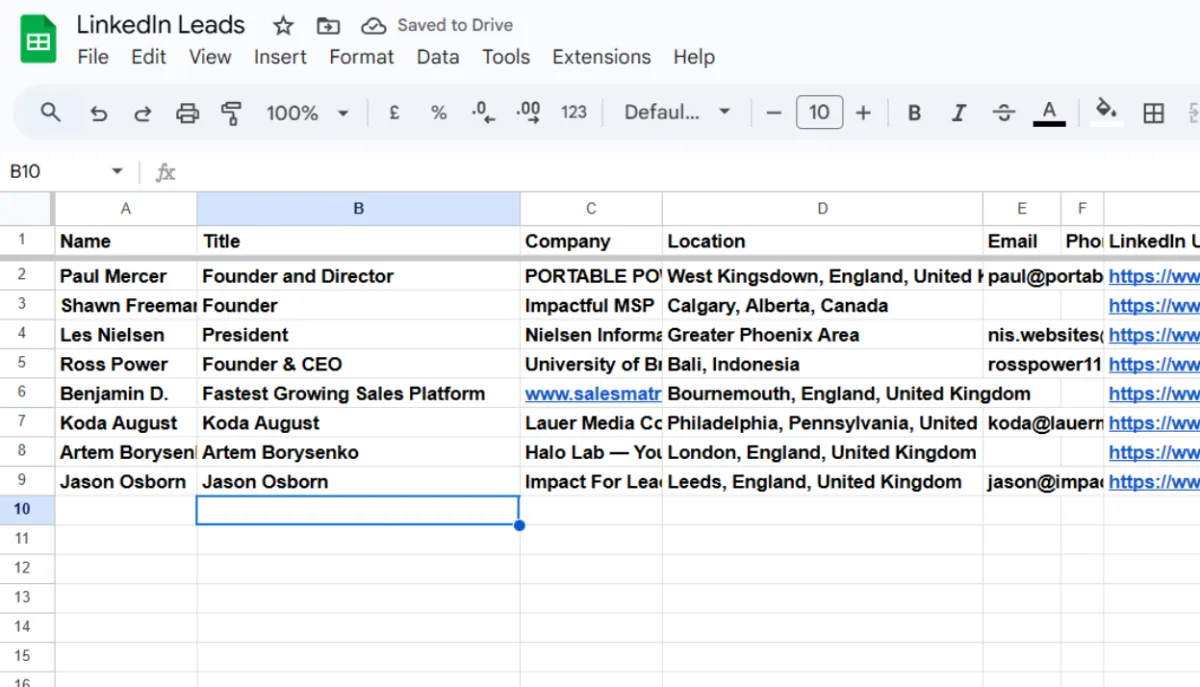Toggle bold formatting

coord(914,113)
